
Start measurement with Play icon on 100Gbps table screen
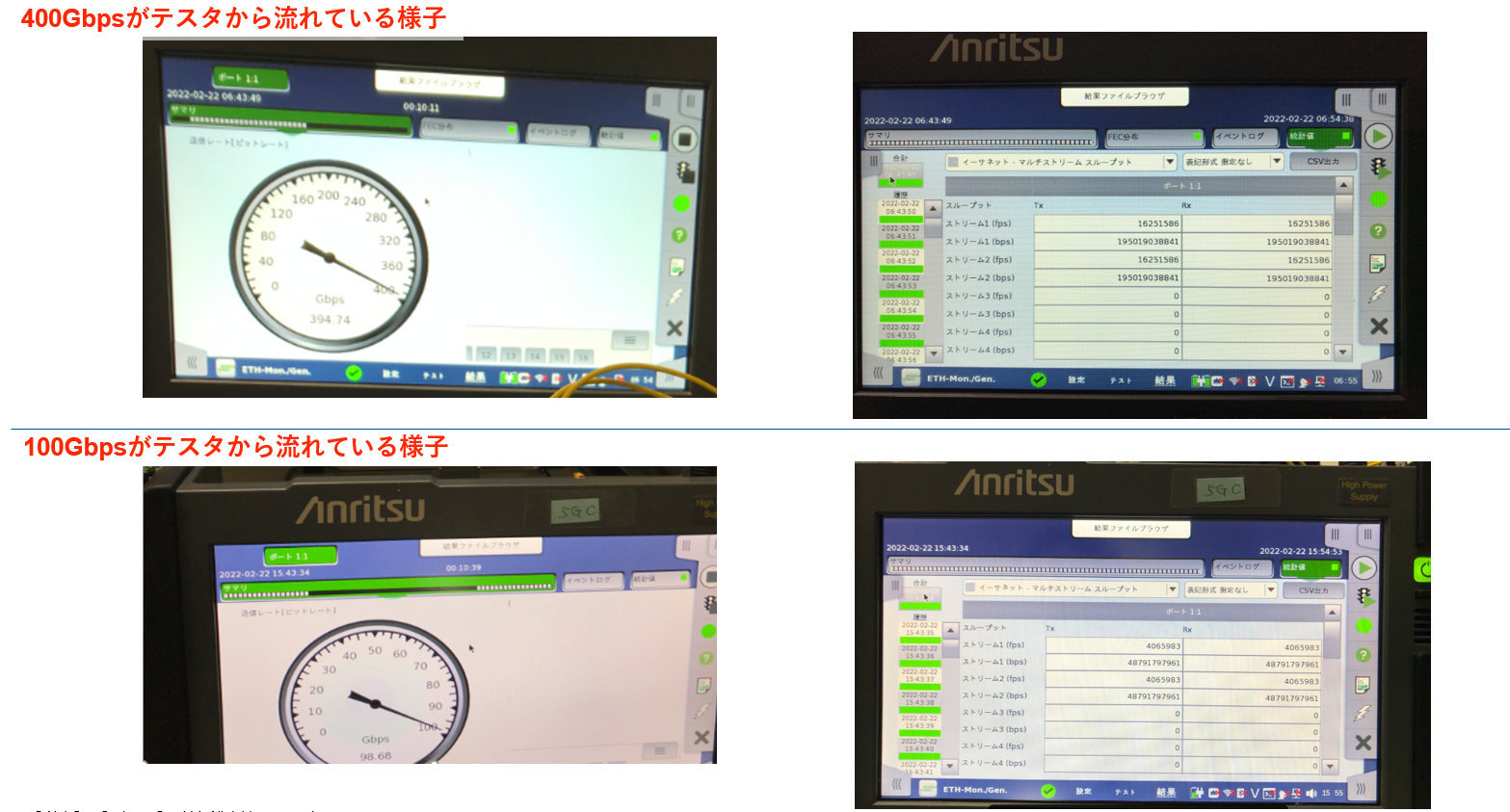coord(1363,567)
